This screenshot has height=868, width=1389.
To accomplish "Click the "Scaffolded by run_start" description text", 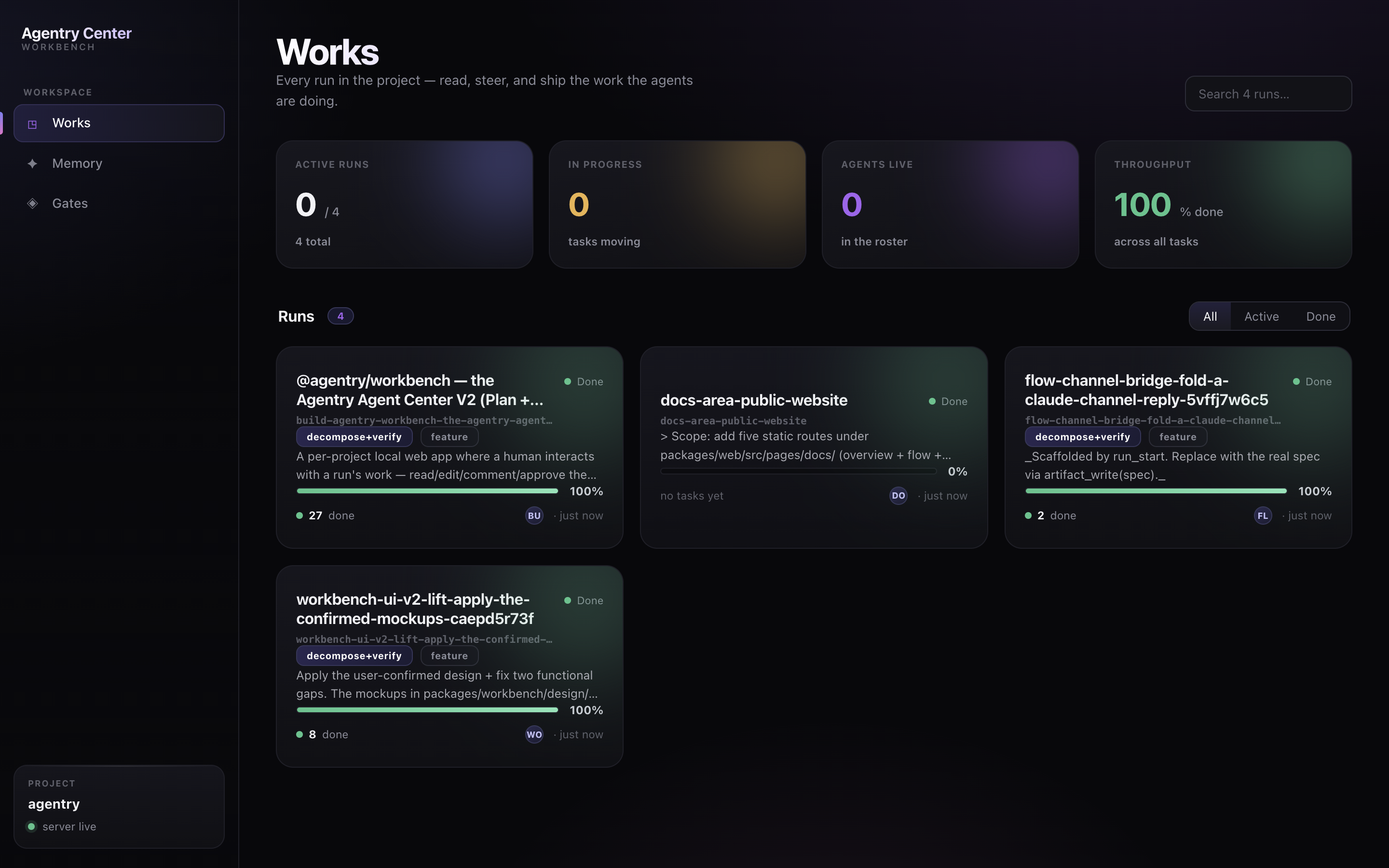I will [1172, 465].
